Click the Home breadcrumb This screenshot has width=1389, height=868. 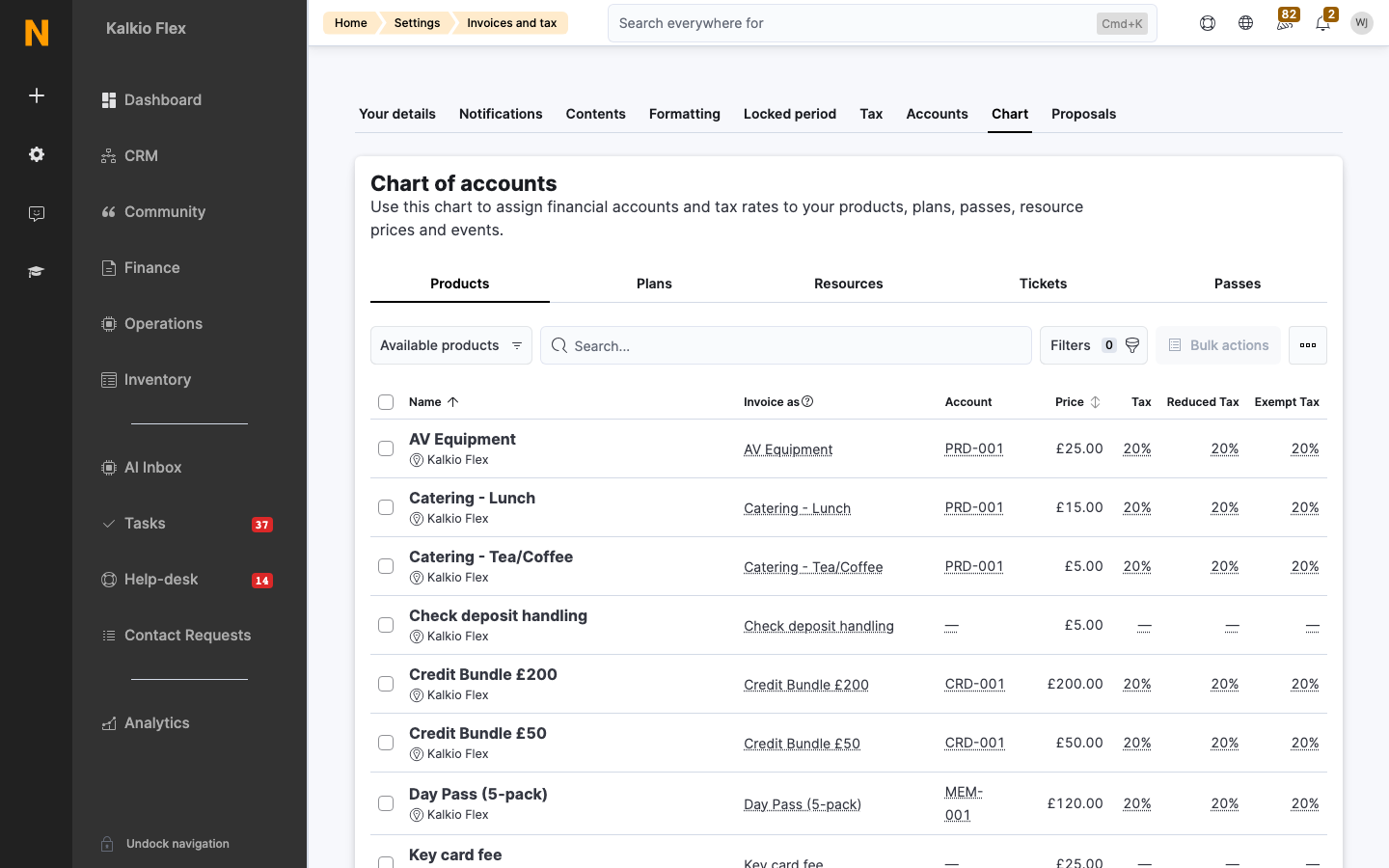tap(351, 23)
